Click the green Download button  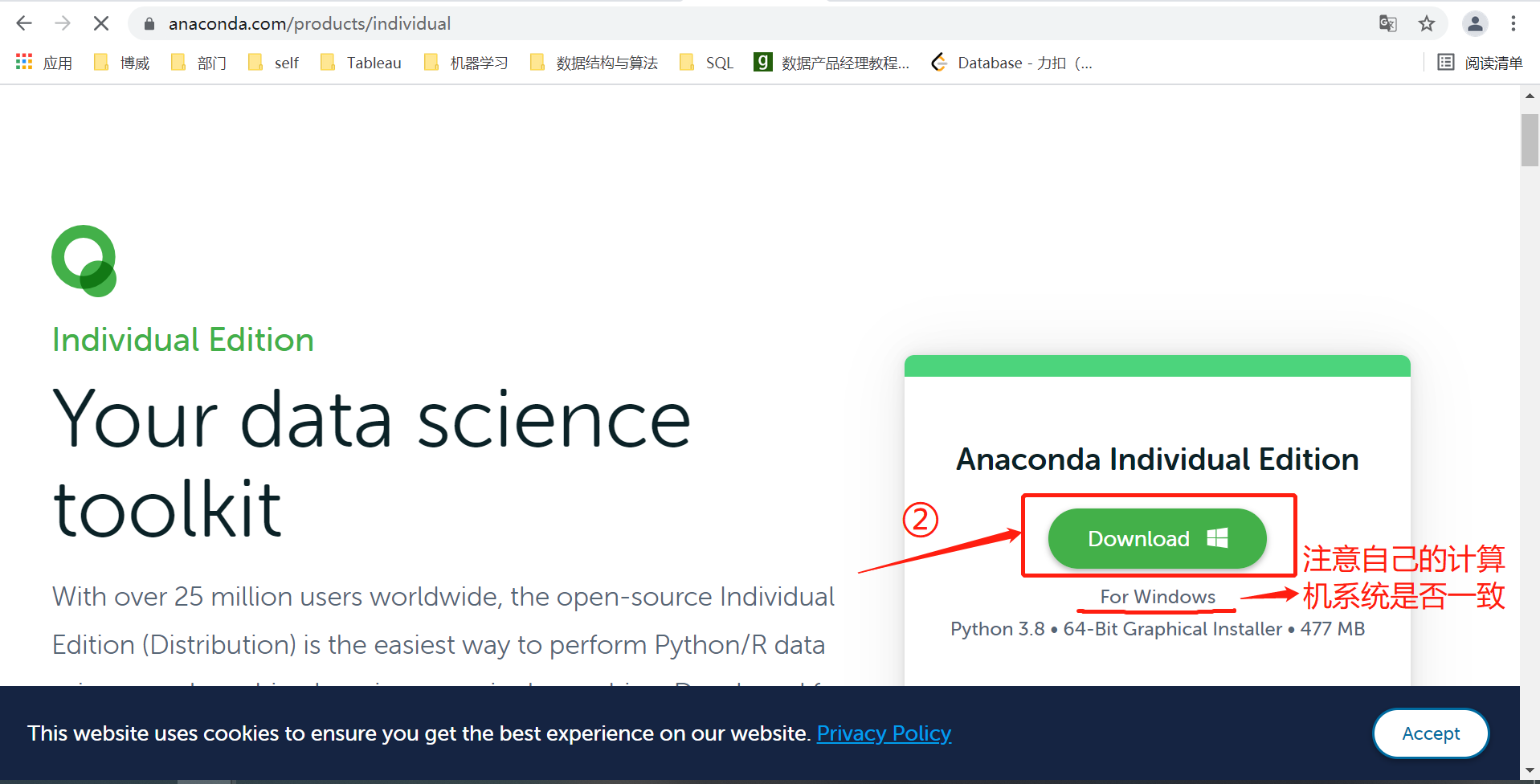[1157, 538]
